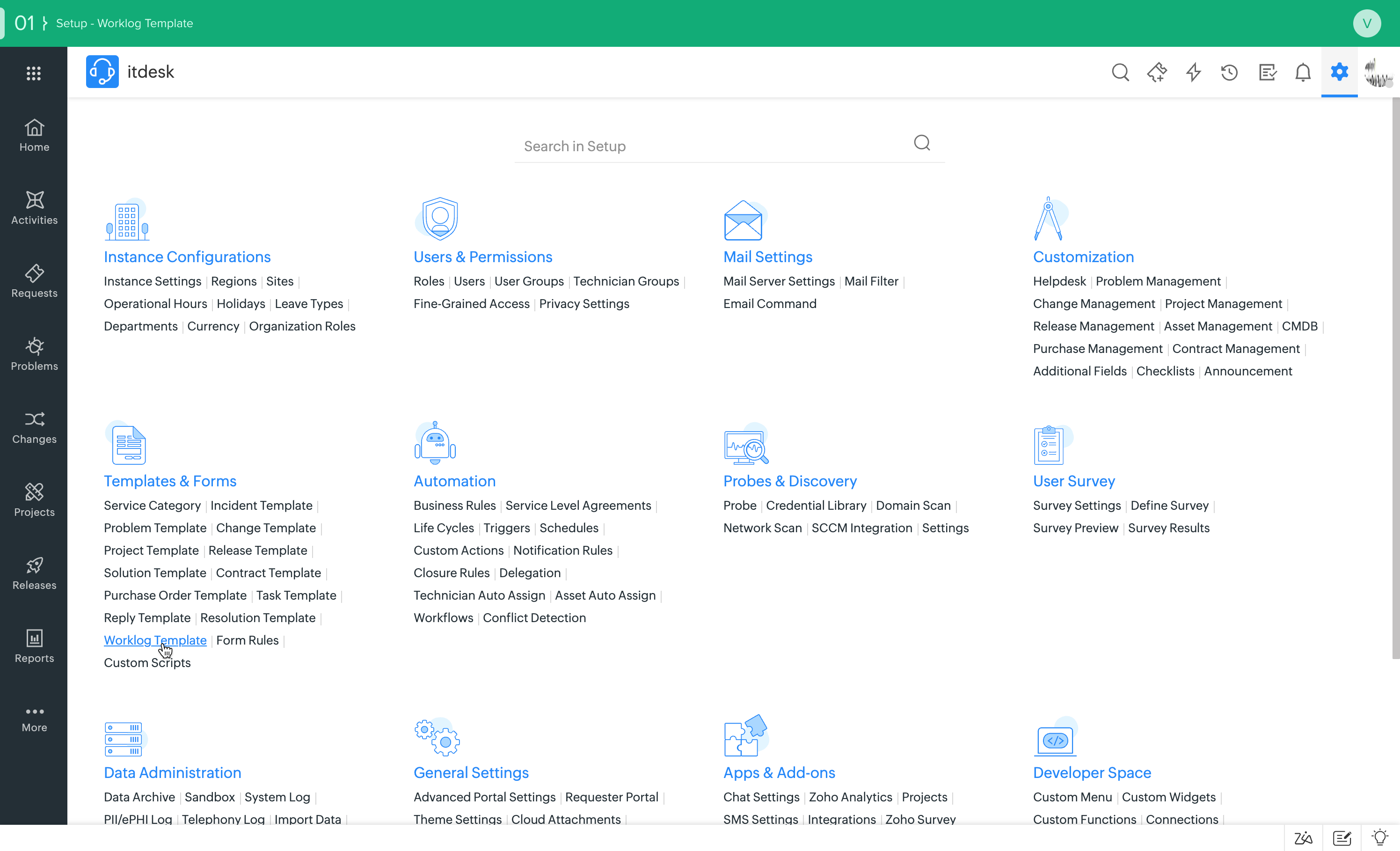Open the Automation heading
Viewport: 1400px width, 851px height.
[454, 481]
